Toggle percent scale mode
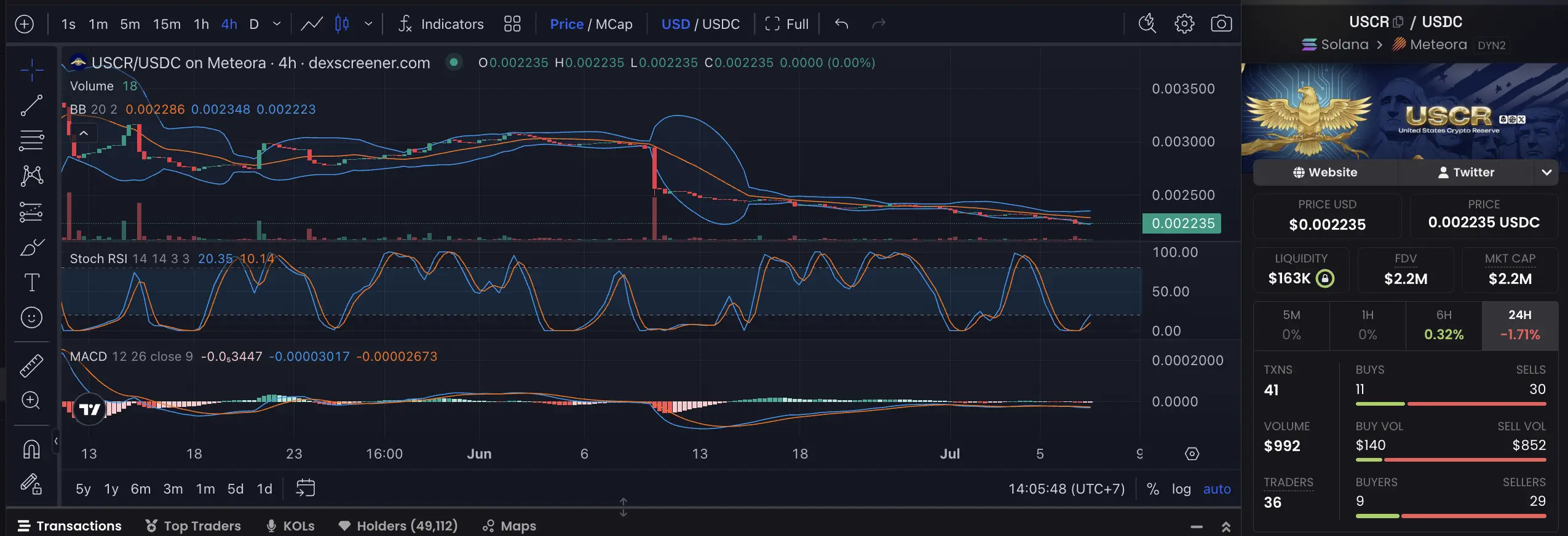This screenshot has height=536, width=1568. 1153,489
